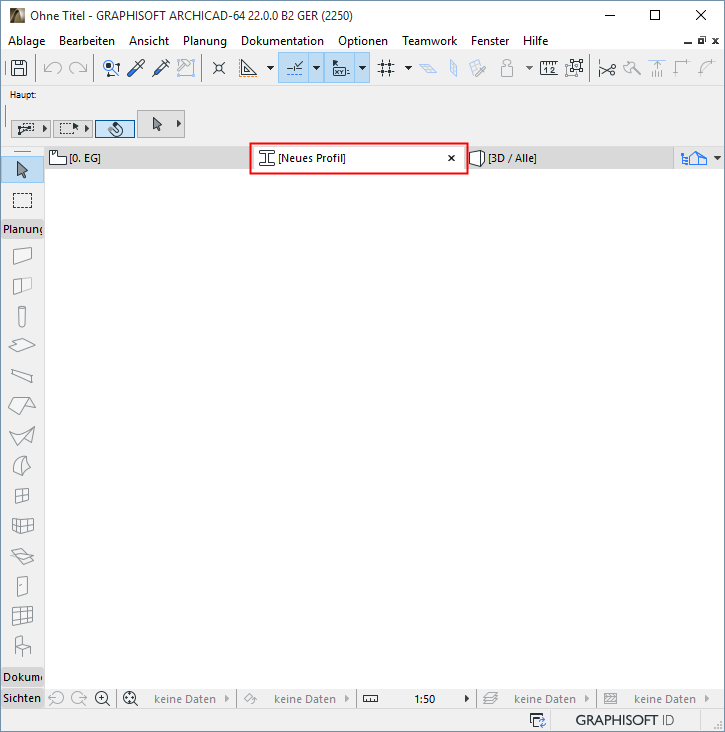Toggle the Magic Wand quick selection button

(115, 128)
